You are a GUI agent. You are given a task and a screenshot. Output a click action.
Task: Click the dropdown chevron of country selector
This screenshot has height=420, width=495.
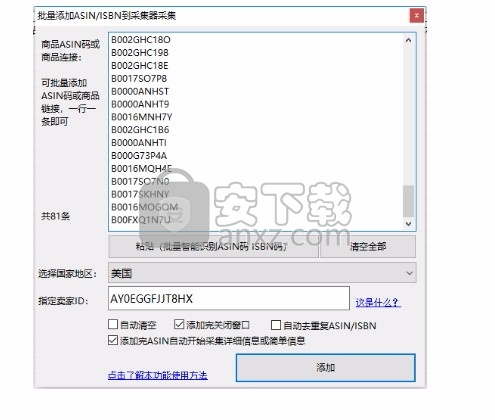point(409,273)
